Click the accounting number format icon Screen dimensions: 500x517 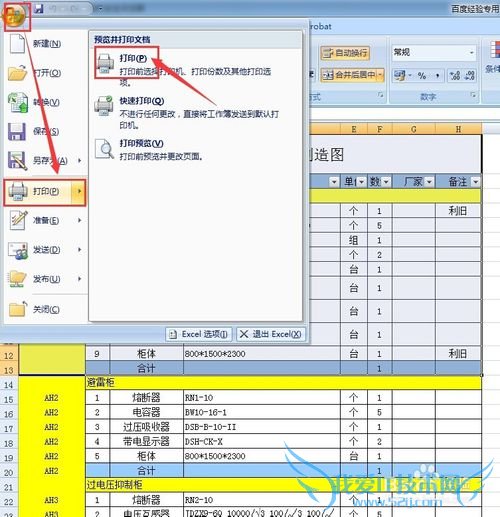[399, 76]
